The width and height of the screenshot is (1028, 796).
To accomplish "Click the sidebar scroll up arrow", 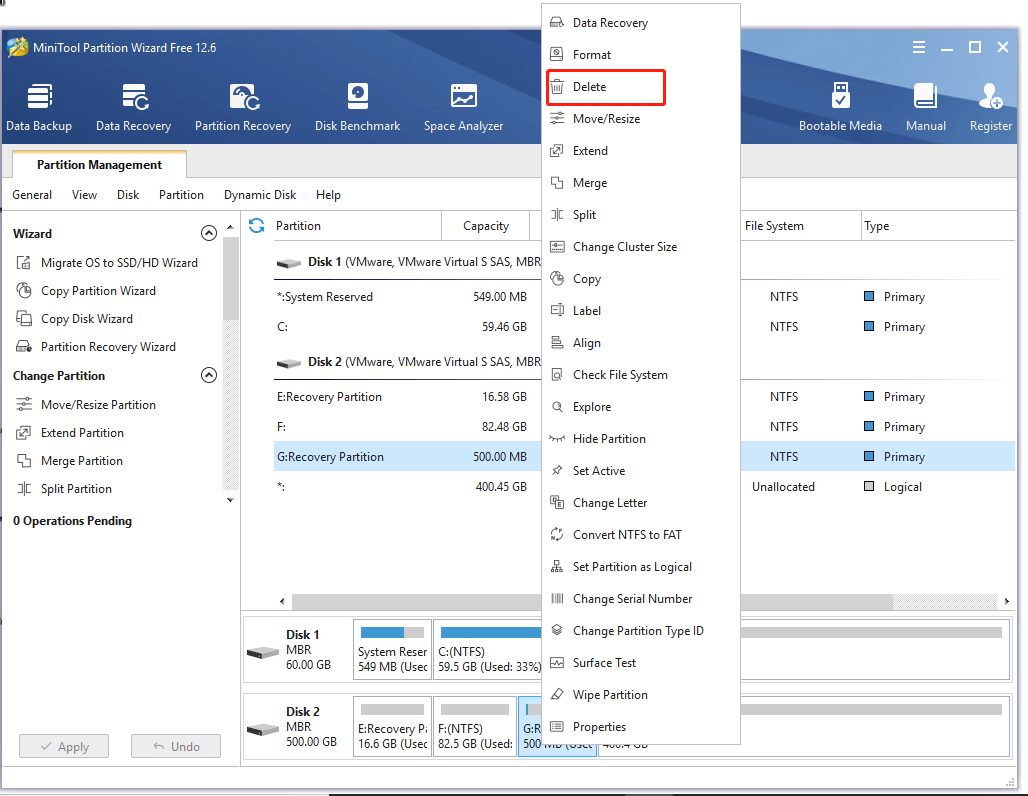I will (230, 227).
